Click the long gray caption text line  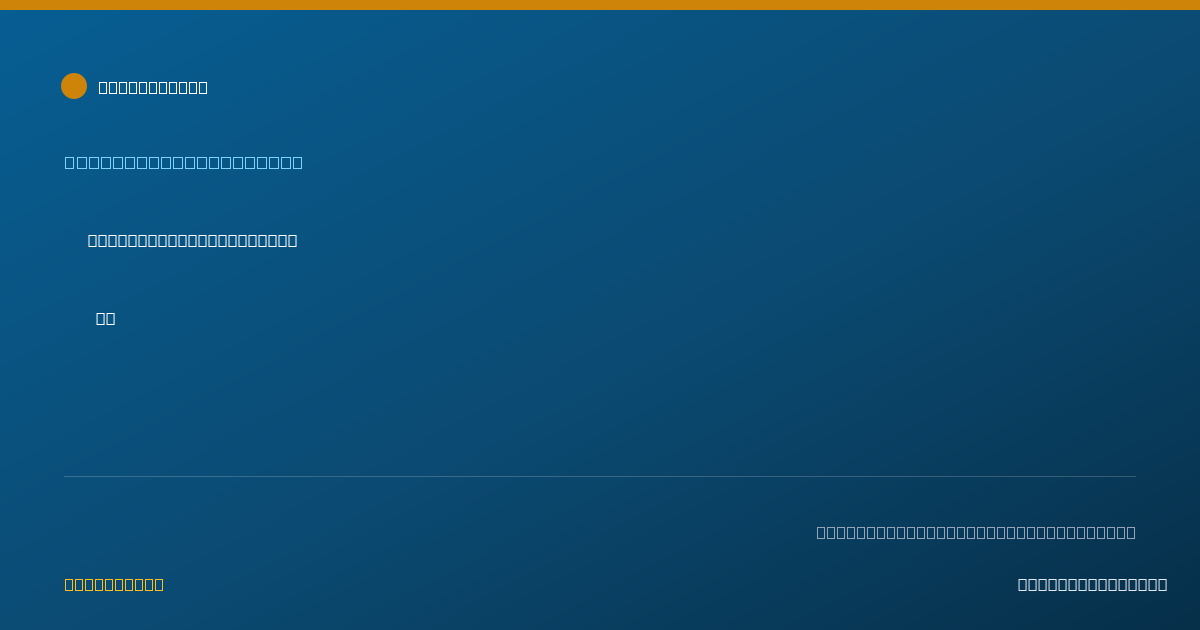pos(976,532)
